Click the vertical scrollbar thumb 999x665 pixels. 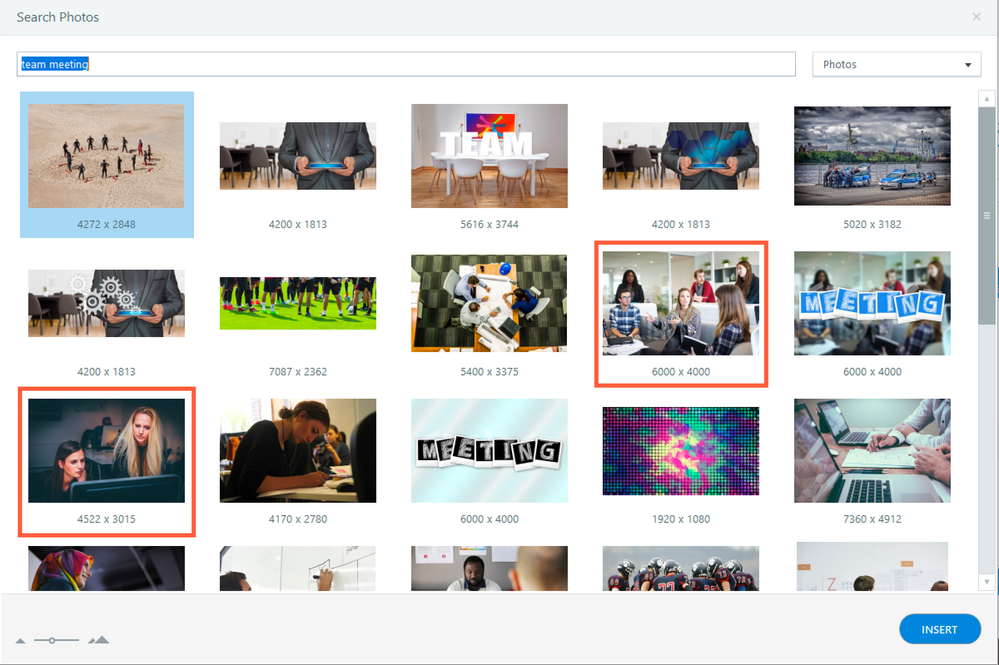tap(986, 215)
